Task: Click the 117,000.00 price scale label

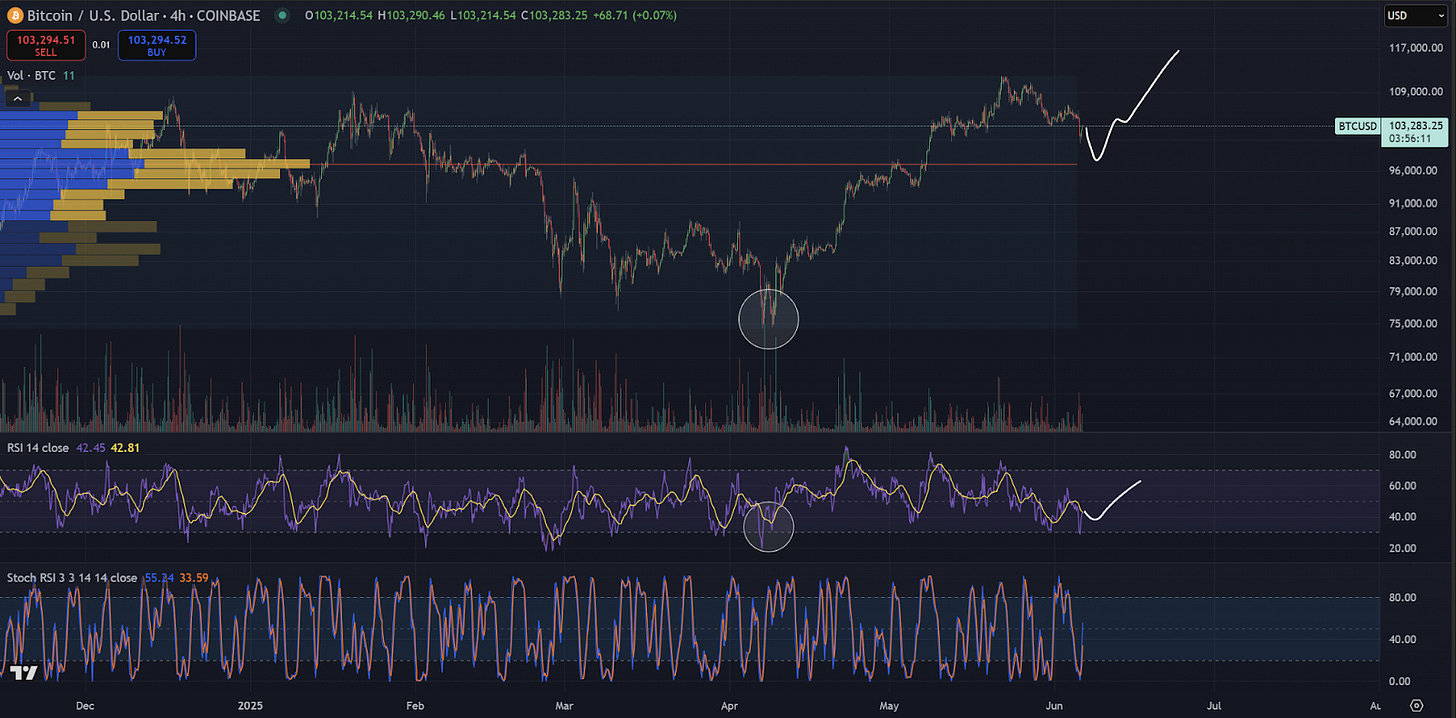Action: 1414,48
